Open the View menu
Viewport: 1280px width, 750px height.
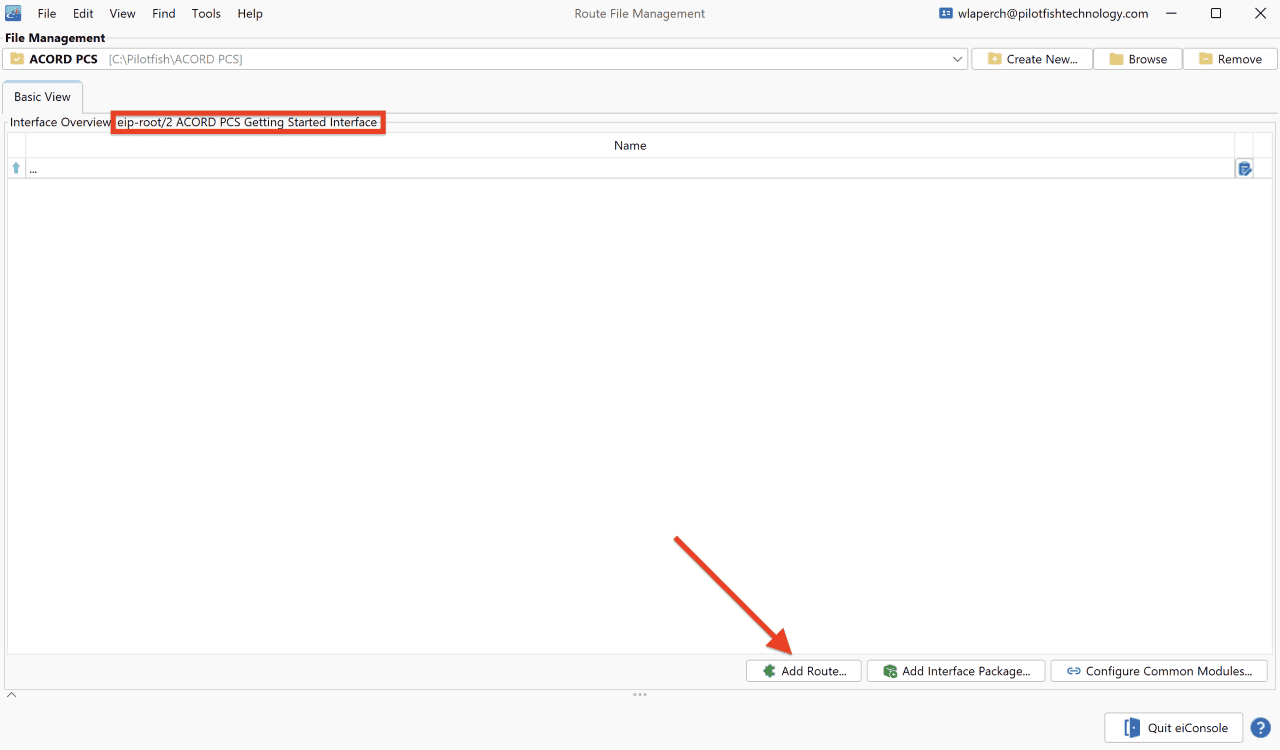click(x=122, y=14)
